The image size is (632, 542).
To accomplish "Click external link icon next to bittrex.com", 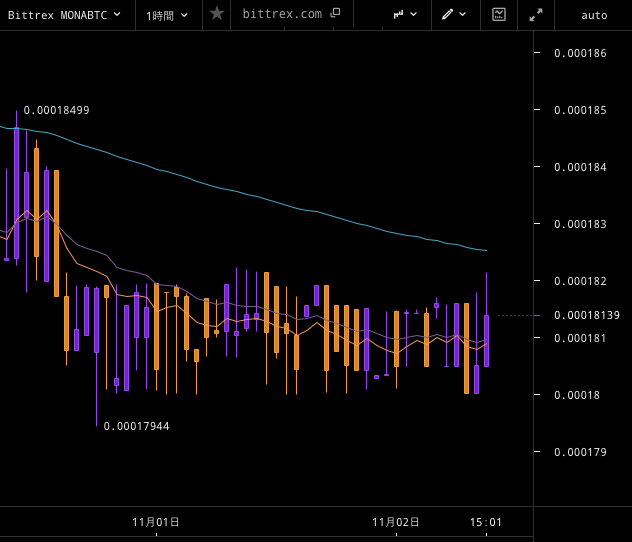I will [x=335, y=14].
